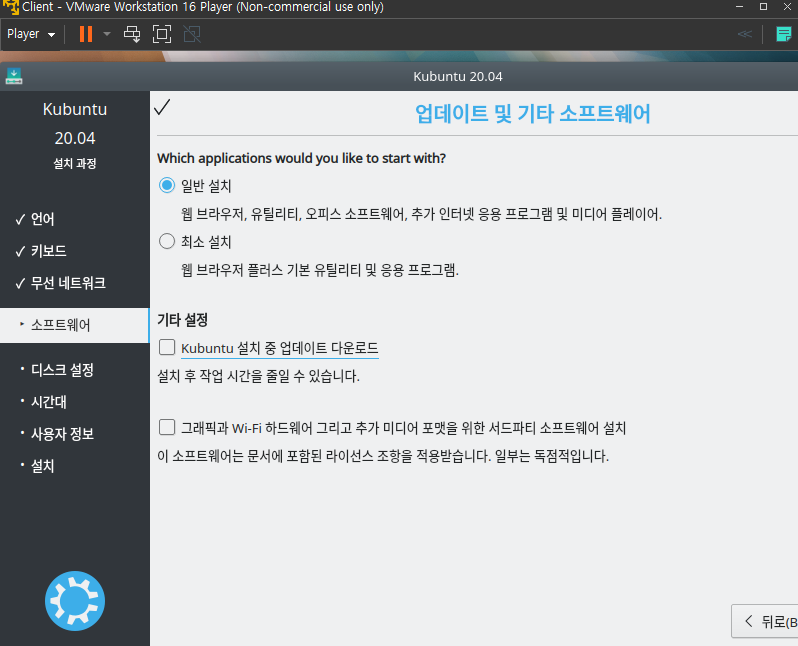798x646 pixels.
Task: Select the 키보드 step in the sidebar
Action: [48, 251]
